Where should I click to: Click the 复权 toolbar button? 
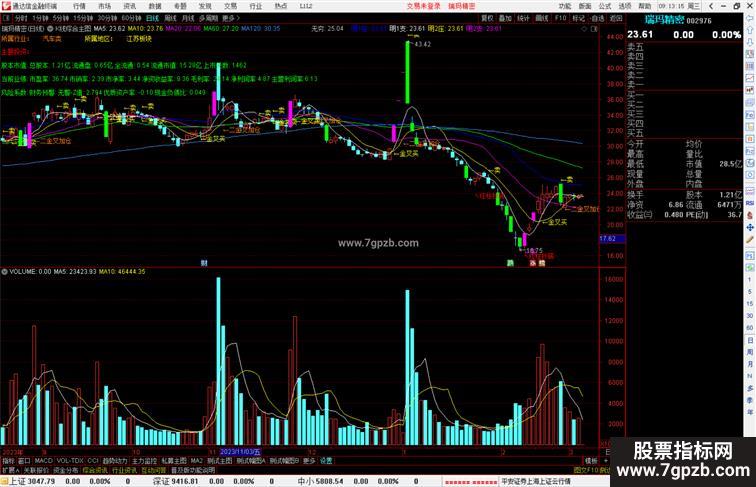click(487, 18)
